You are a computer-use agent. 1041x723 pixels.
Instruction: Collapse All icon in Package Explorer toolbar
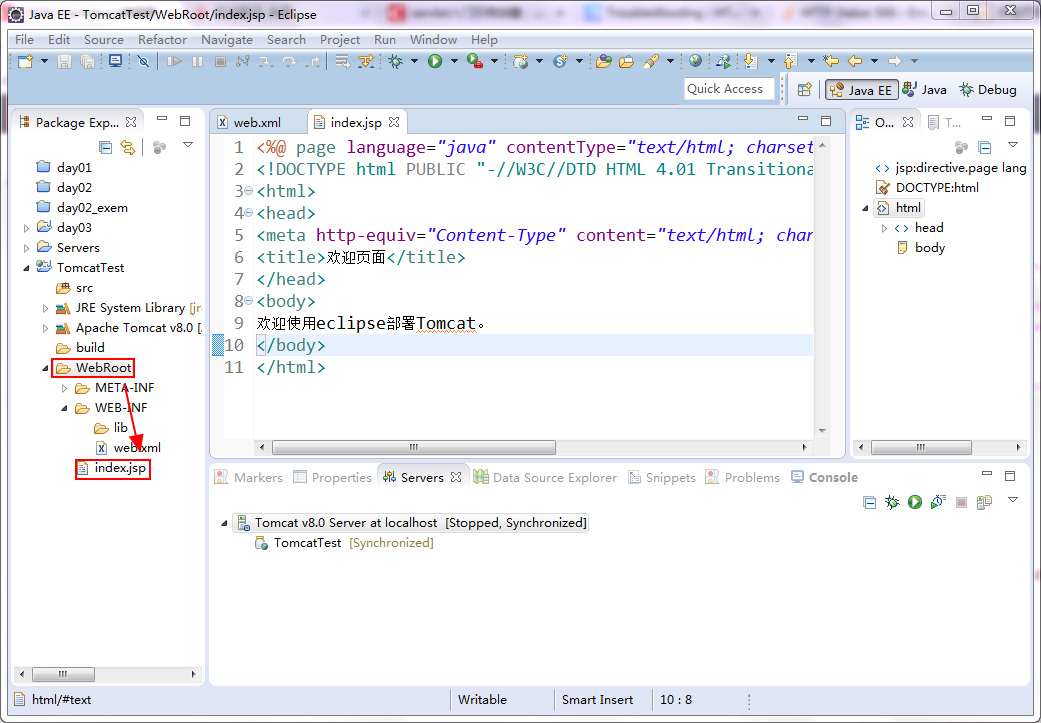click(x=105, y=147)
